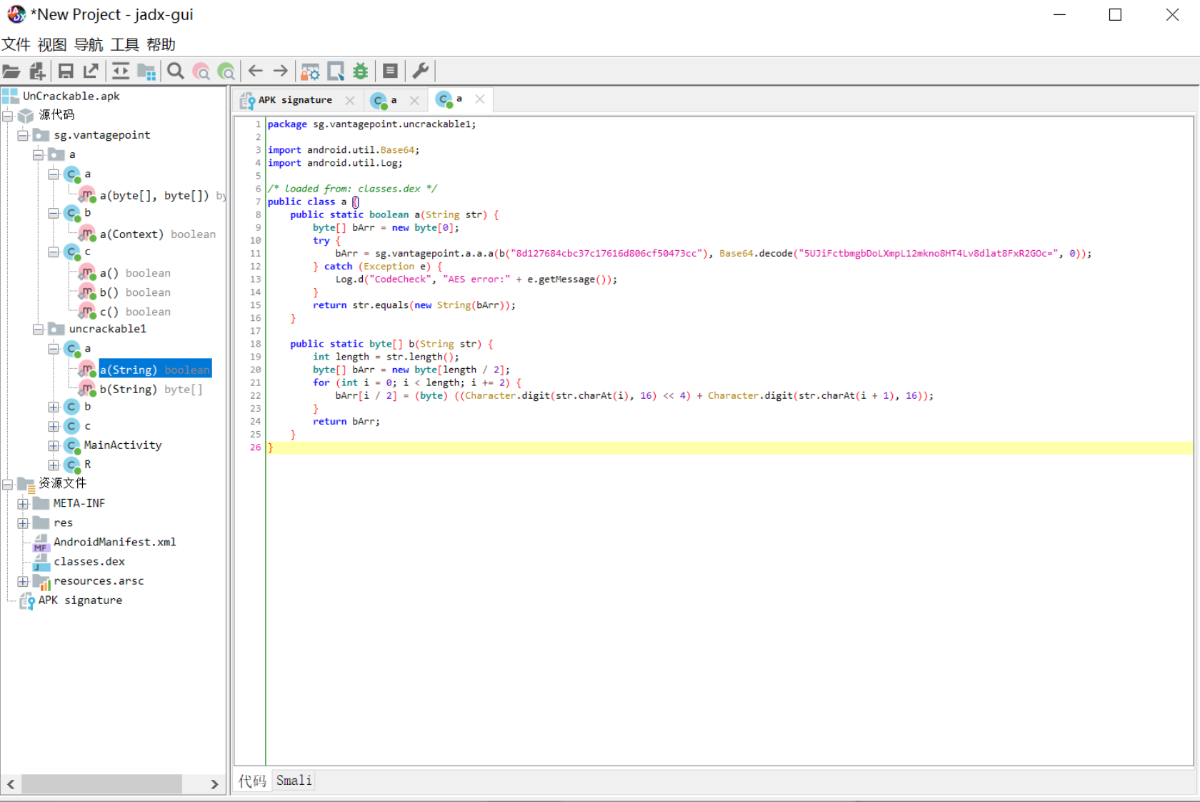Screen dimensions: 1200x802
Task: Open preferences with the wrench icon
Action: click(x=421, y=71)
